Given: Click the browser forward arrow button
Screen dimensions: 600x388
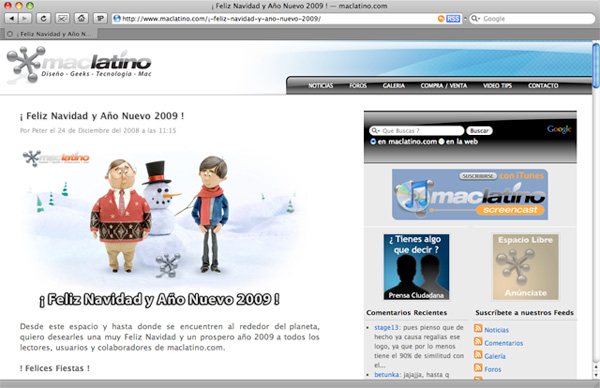Looking at the screenshot, I should click(24, 18).
